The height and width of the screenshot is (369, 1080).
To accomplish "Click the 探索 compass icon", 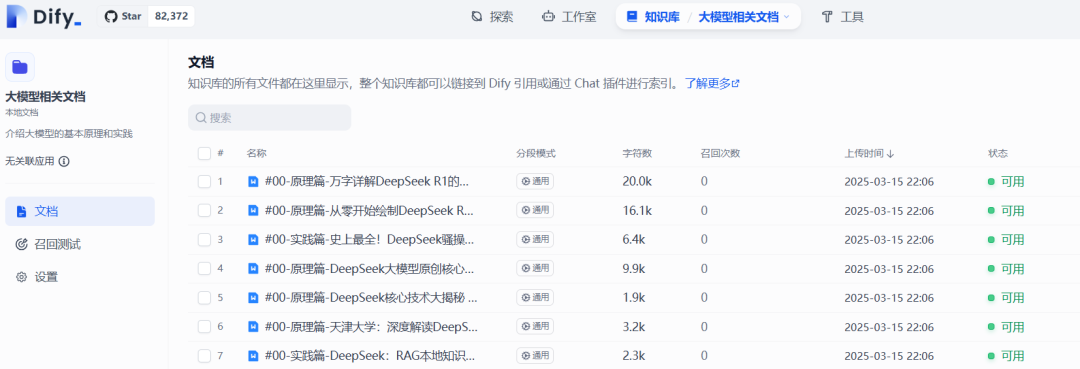I will click(477, 17).
